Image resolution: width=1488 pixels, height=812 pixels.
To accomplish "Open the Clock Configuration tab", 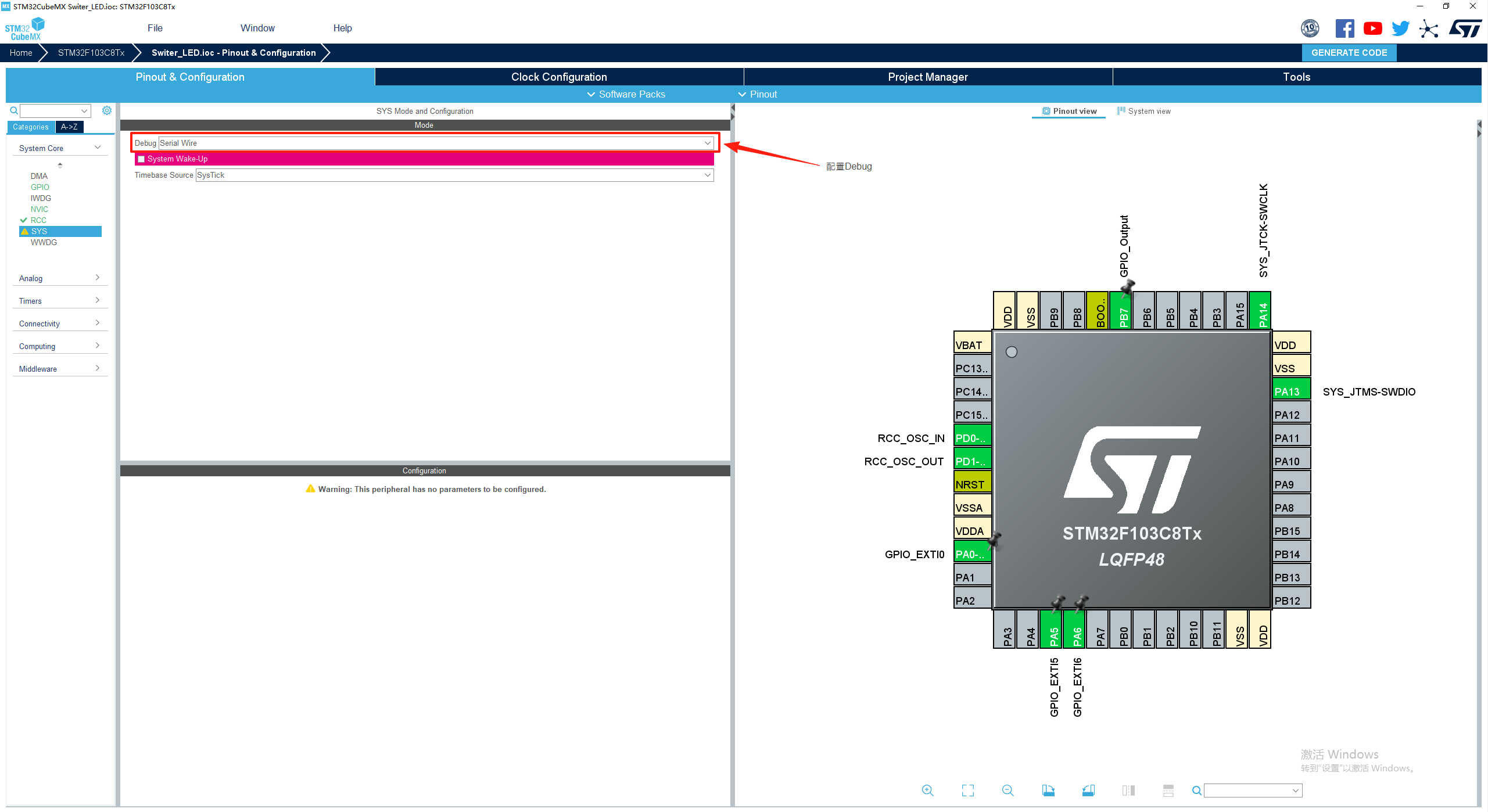I will [x=559, y=77].
